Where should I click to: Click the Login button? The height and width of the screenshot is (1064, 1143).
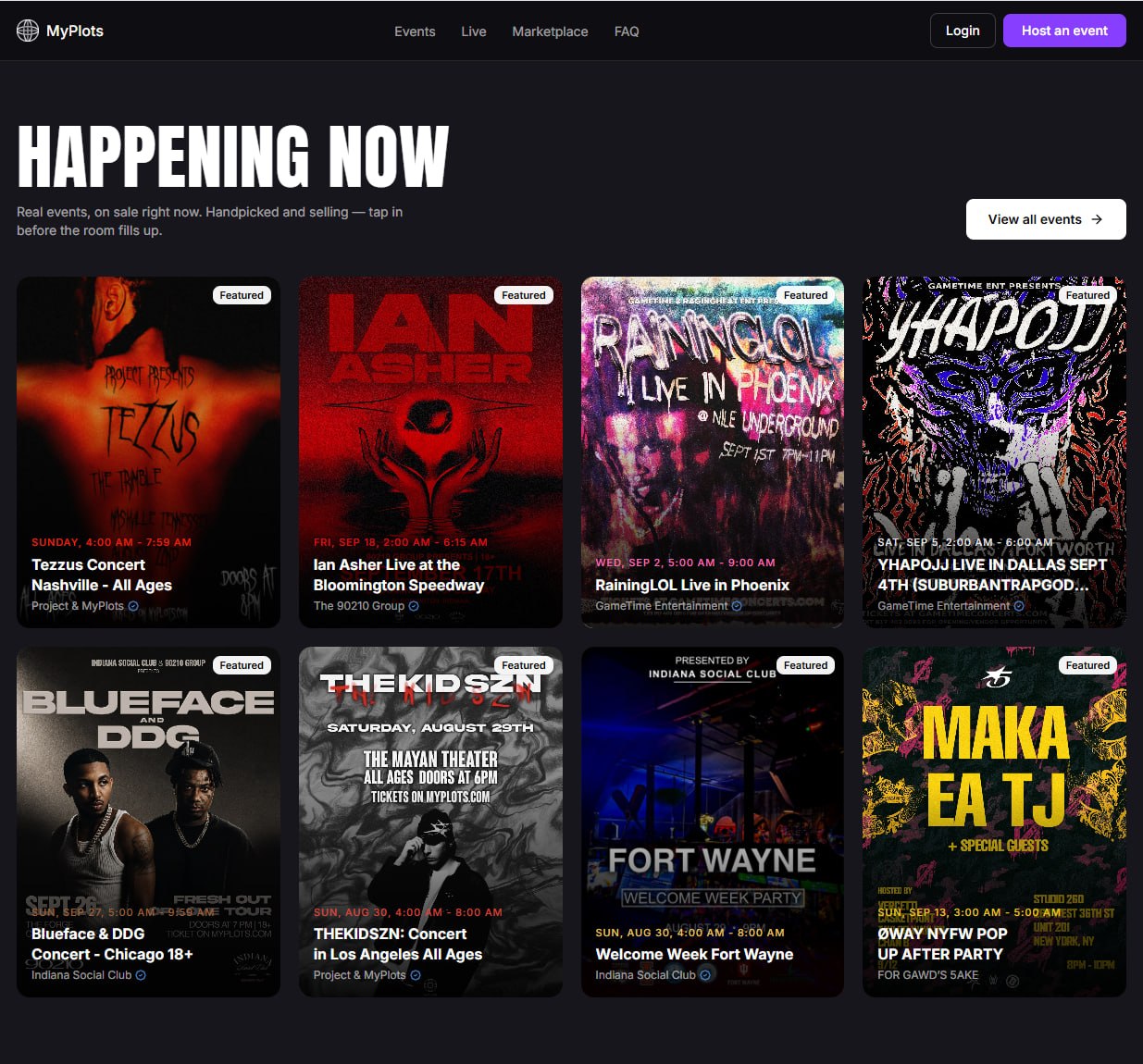pos(963,31)
